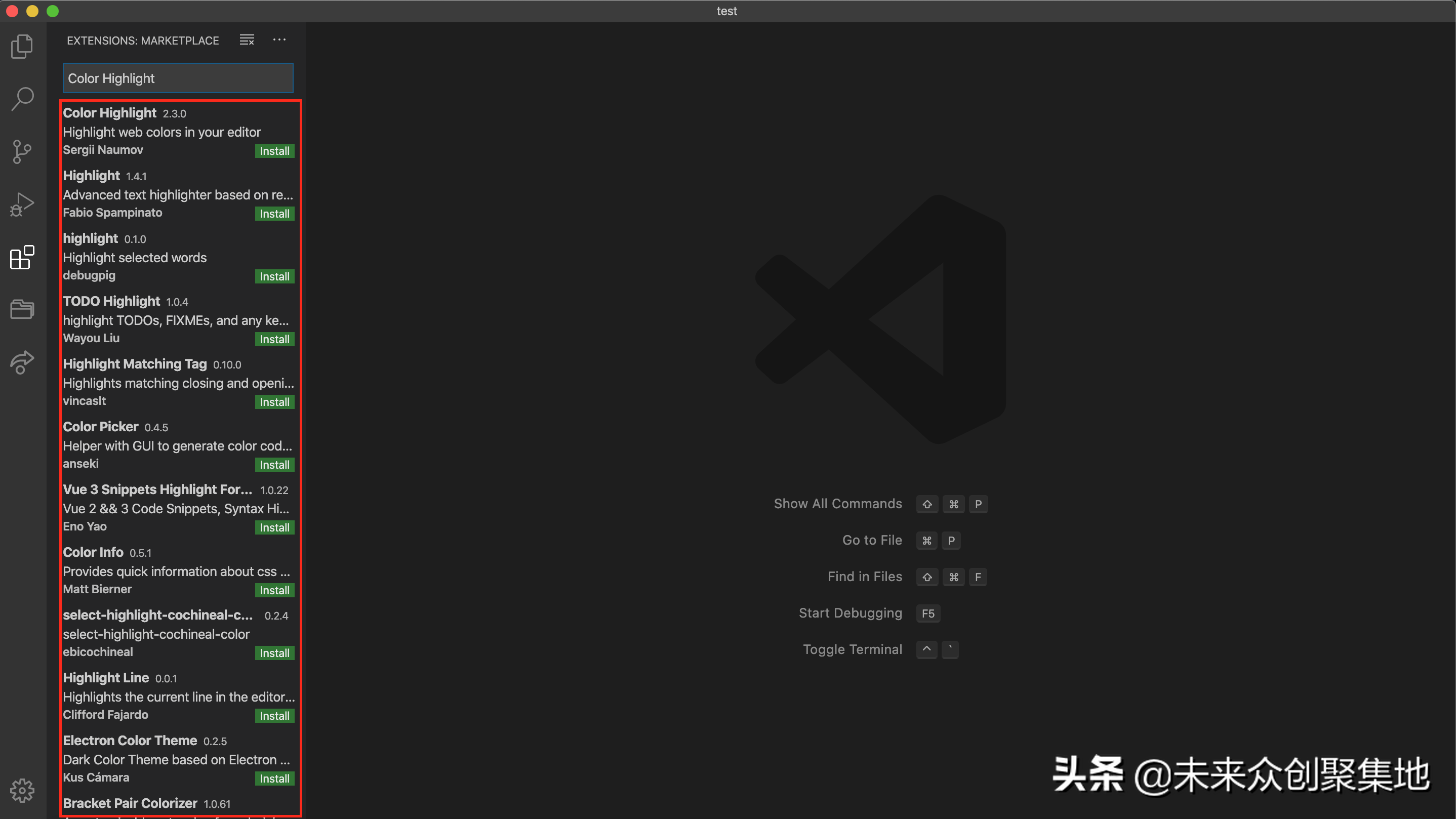Clear extensions search results icon

click(247, 40)
